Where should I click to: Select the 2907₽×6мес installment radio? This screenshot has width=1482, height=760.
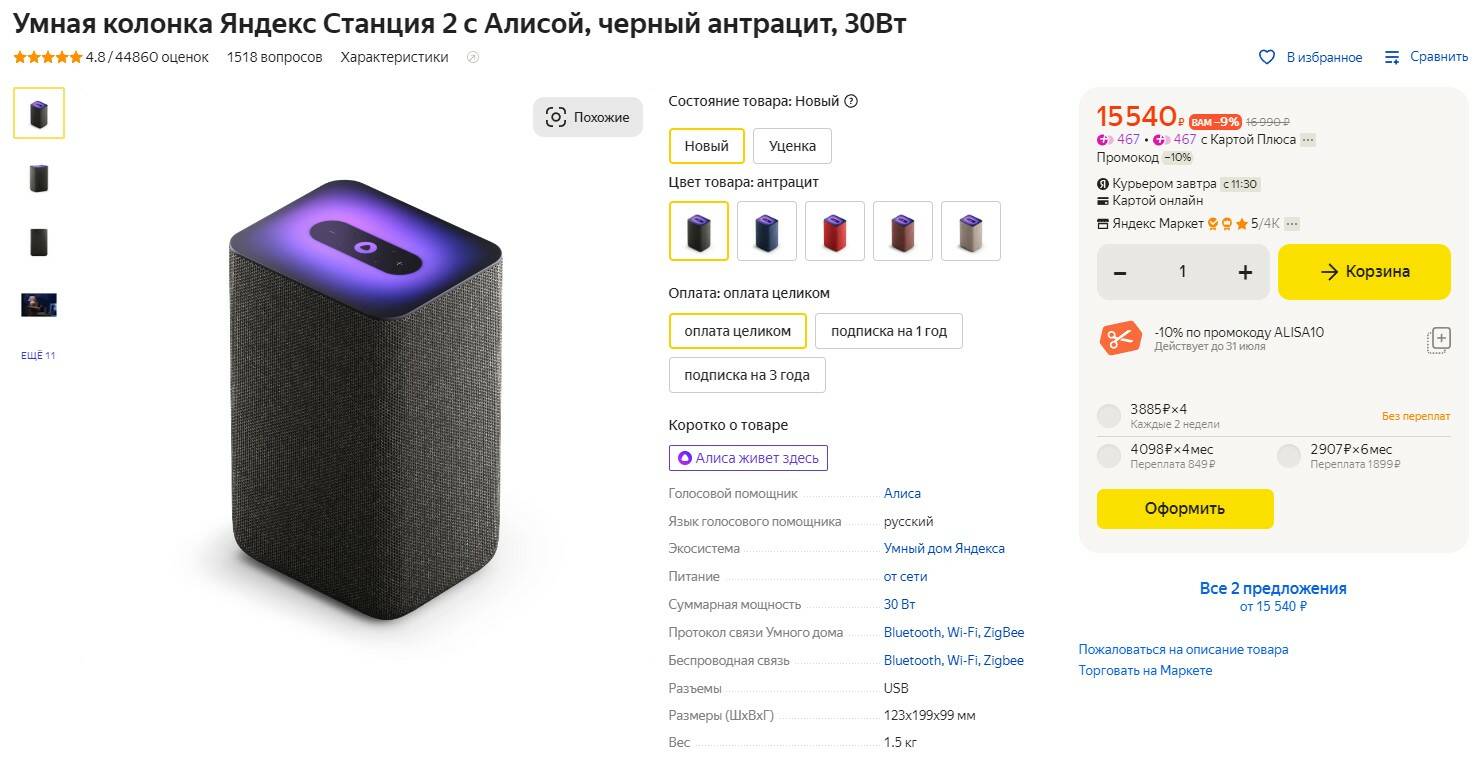(x=1289, y=456)
